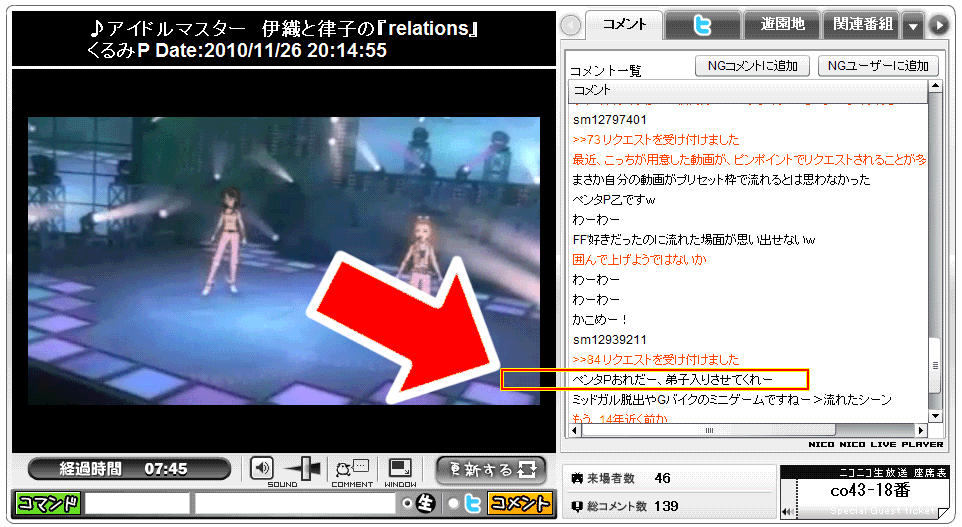Click the Twitter bird icon beside コメント button
This screenshot has width=962, height=527.
pos(472,504)
